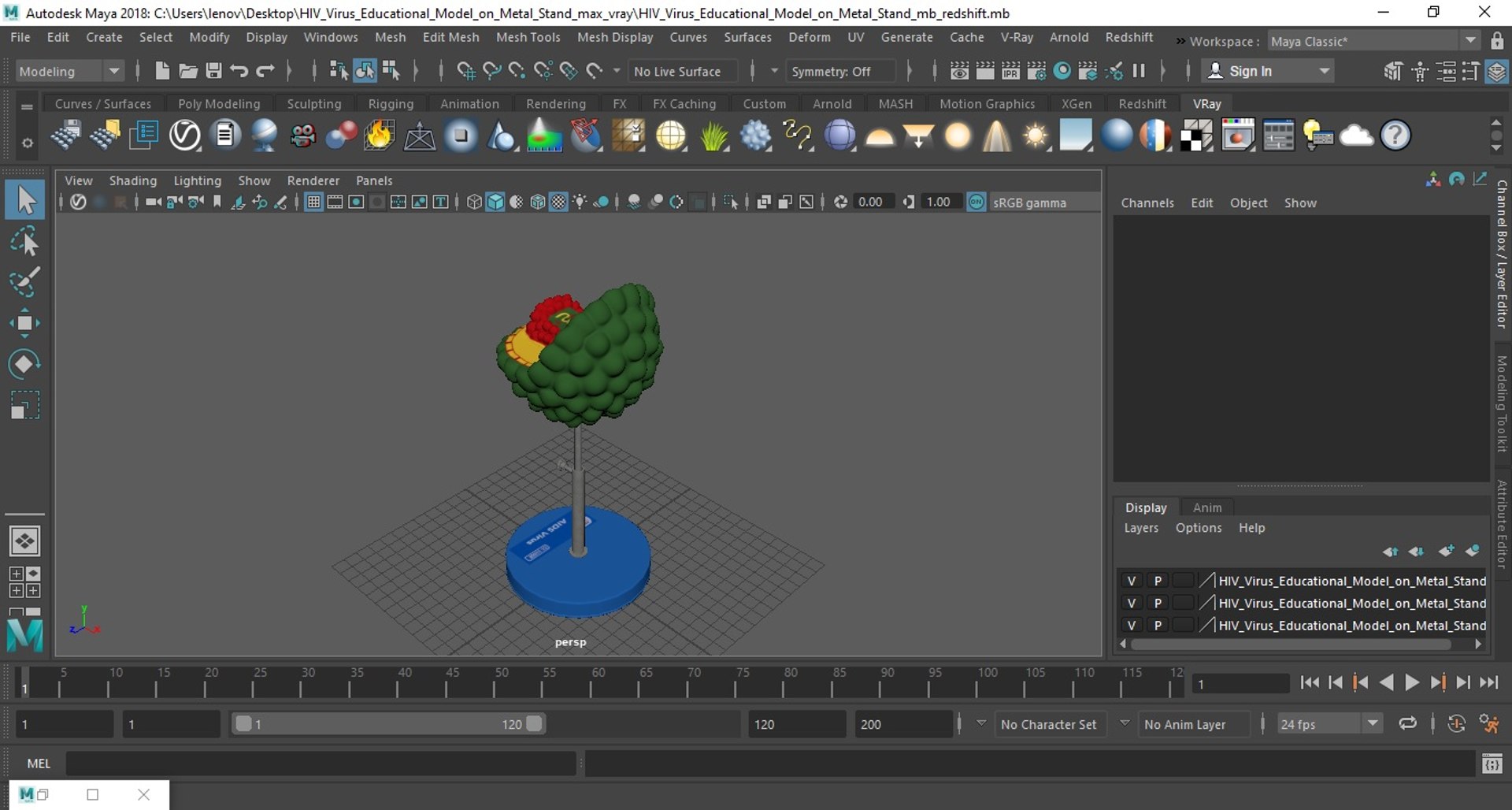Click the playback range slider bar
Viewport: 1512px width, 810px height.
coord(389,724)
